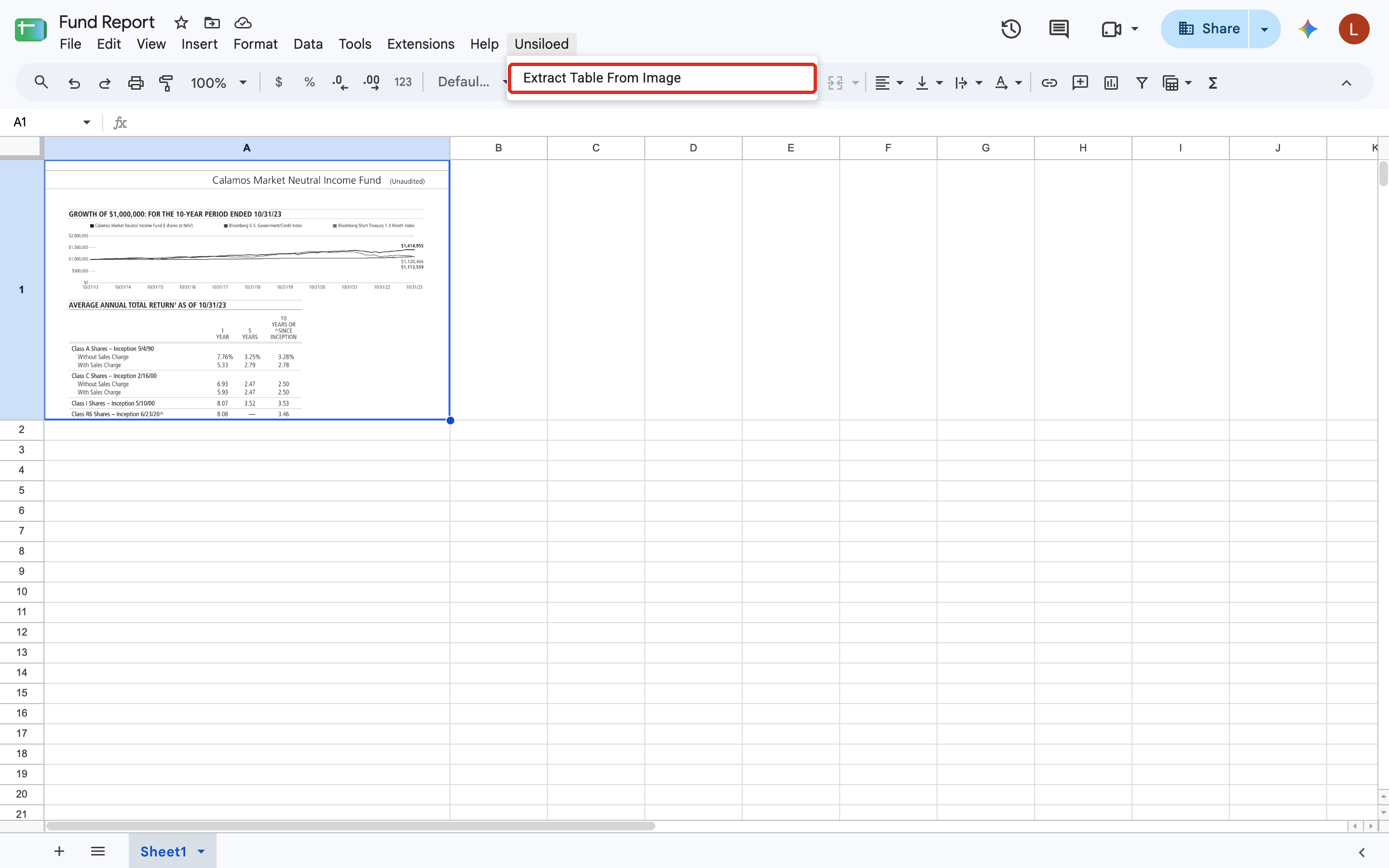Viewport: 1389px width, 868px height.
Task: Apply percent format icon
Action: tap(309, 82)
